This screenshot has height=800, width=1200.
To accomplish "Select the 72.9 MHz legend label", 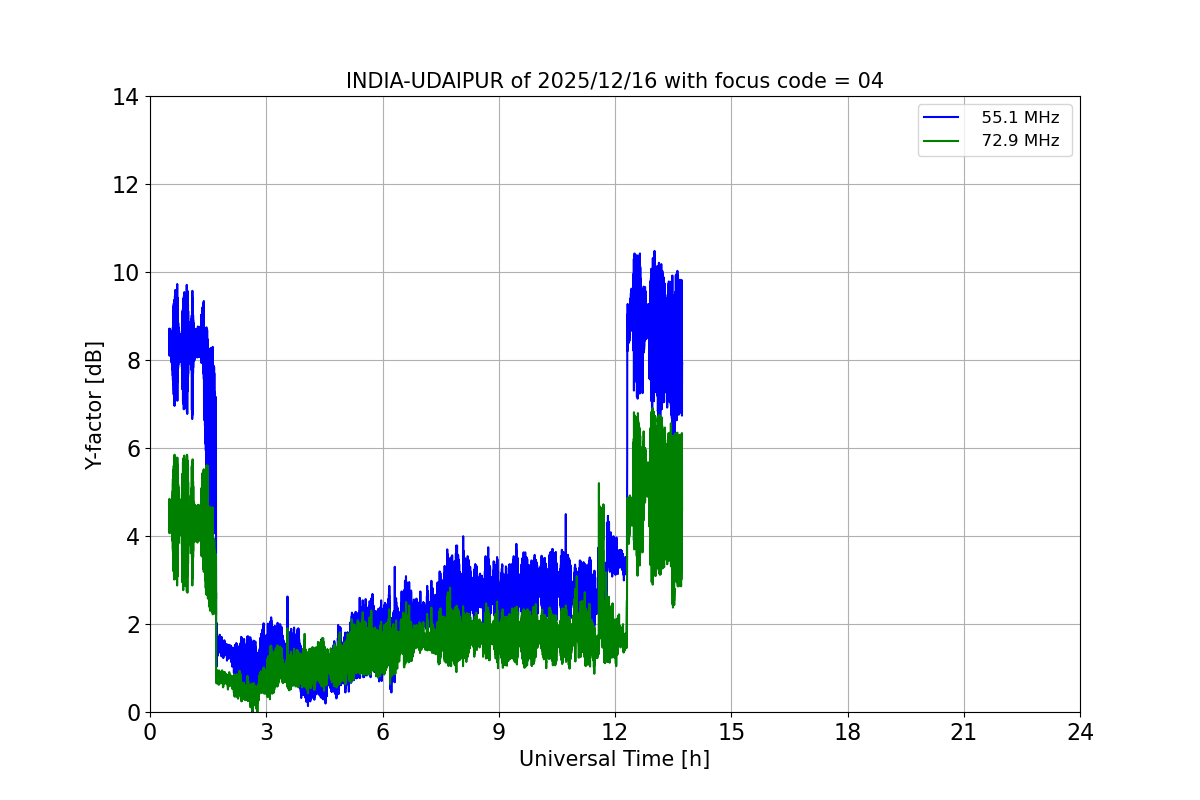I will tap(1020, 141).
